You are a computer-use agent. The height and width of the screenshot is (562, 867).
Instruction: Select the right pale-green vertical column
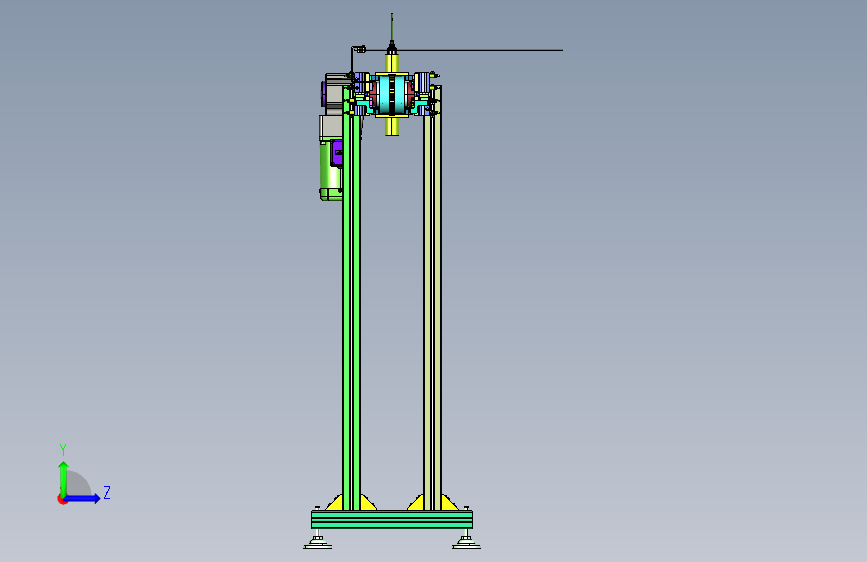(432, 299)
